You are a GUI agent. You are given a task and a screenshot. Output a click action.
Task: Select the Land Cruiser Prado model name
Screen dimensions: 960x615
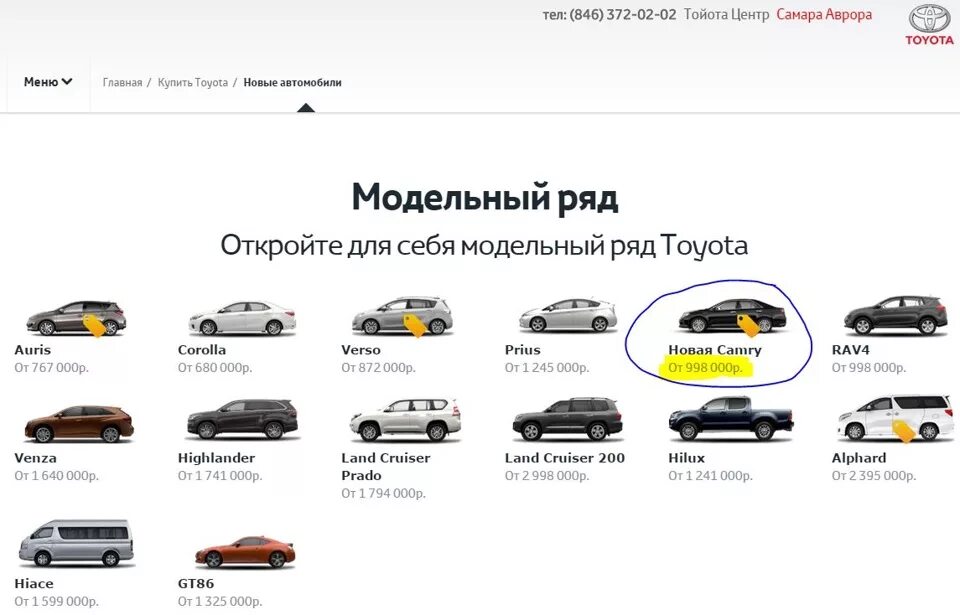[x=386, y=466]
